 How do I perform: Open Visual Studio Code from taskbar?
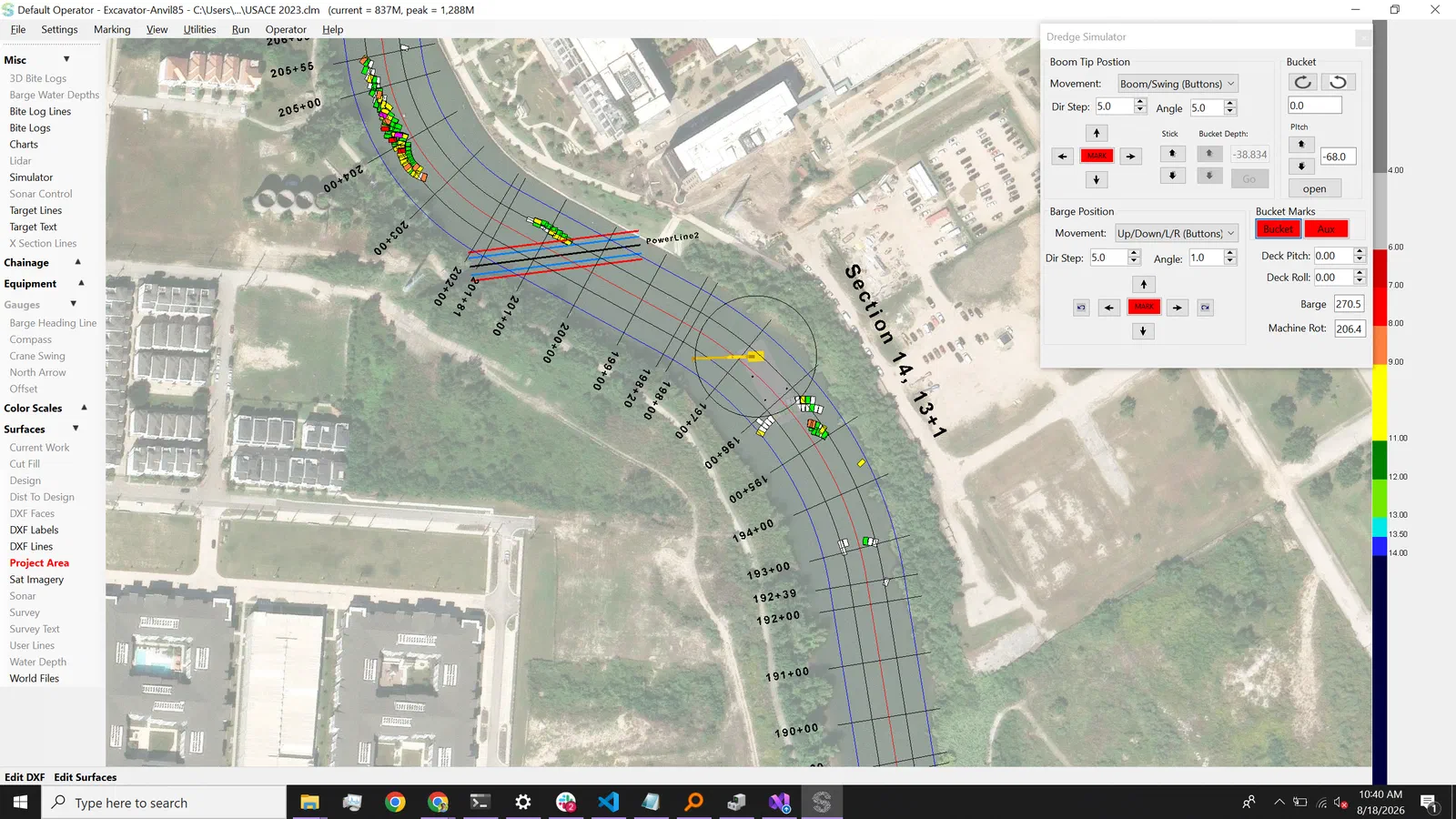click(609, 802)
